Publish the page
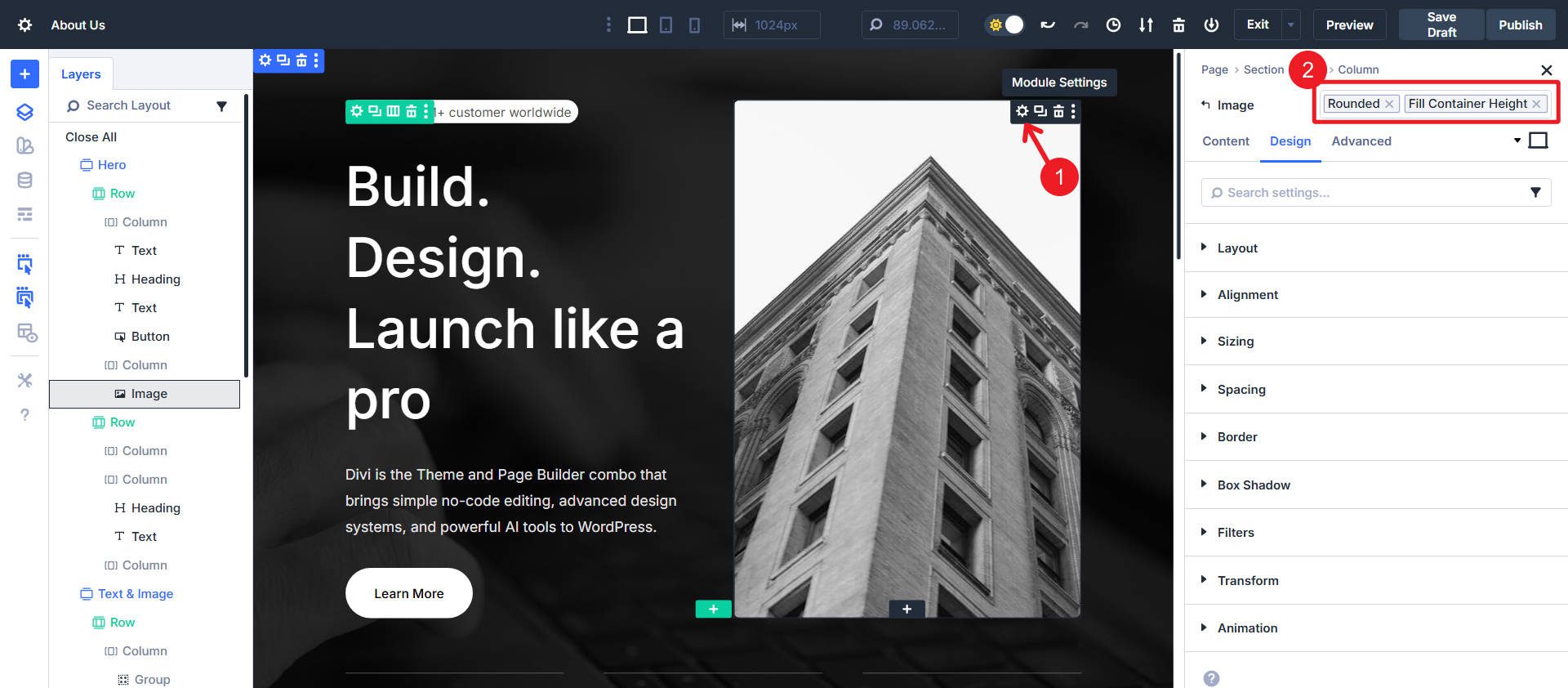 (1520, 25)
